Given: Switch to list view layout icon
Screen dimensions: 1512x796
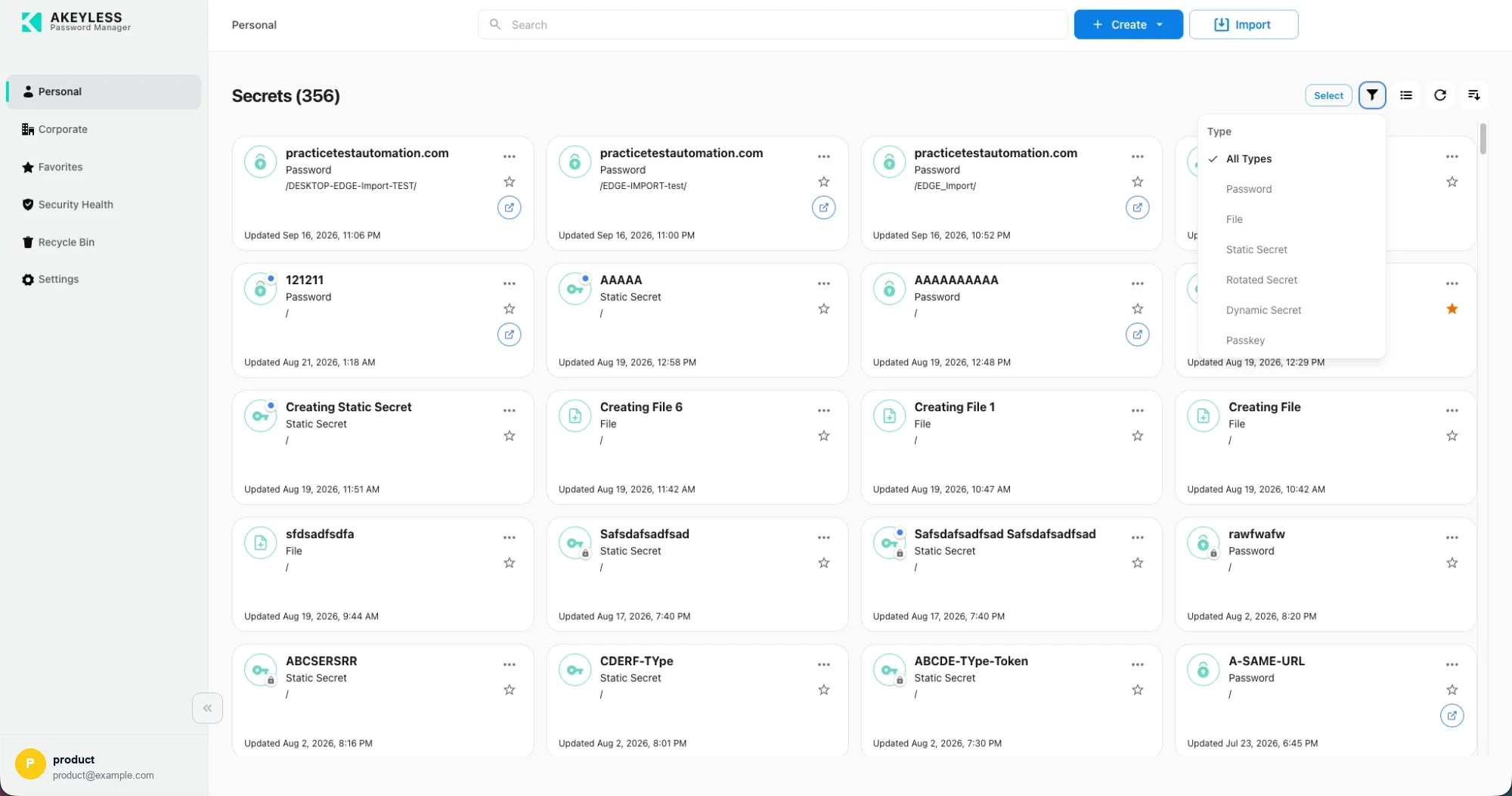Looking at the screenshot, I should tap(1406, 95).
